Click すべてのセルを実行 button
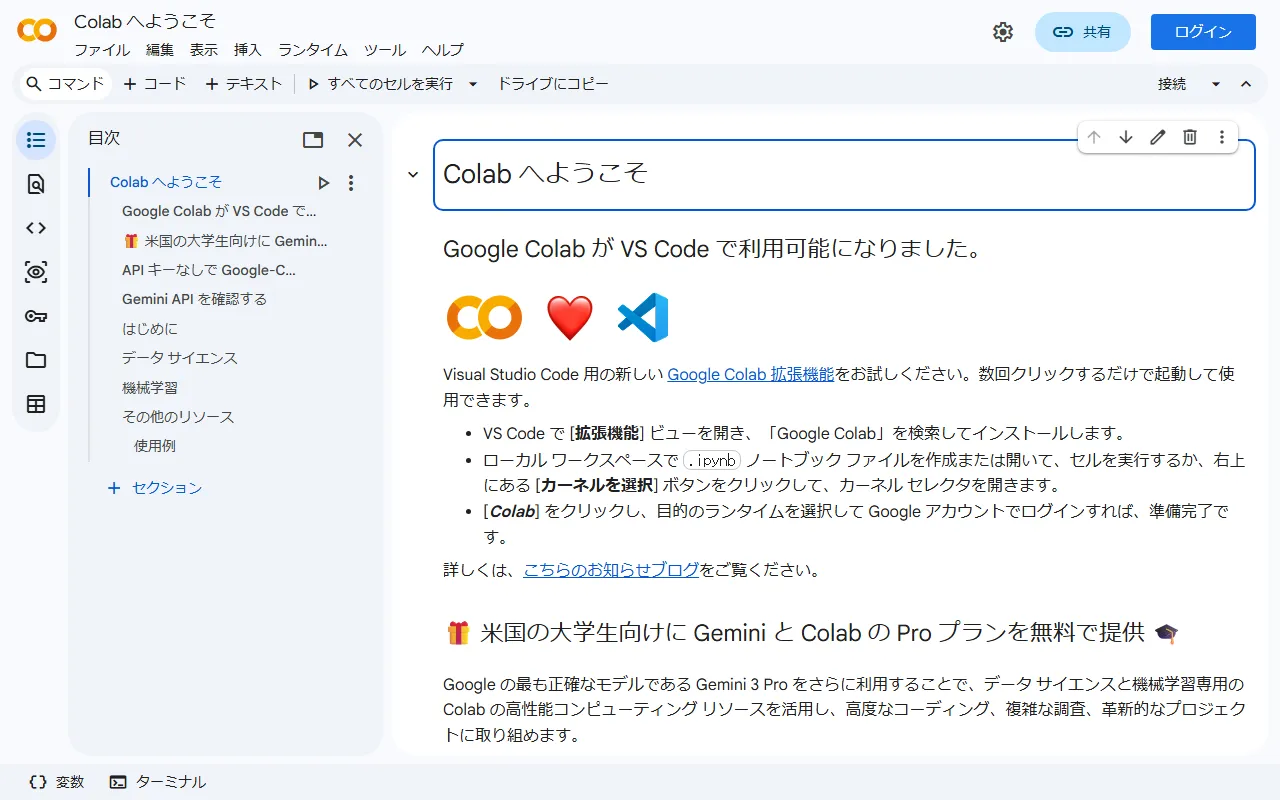Viewport: 1280px width, 800px height. 380,84
